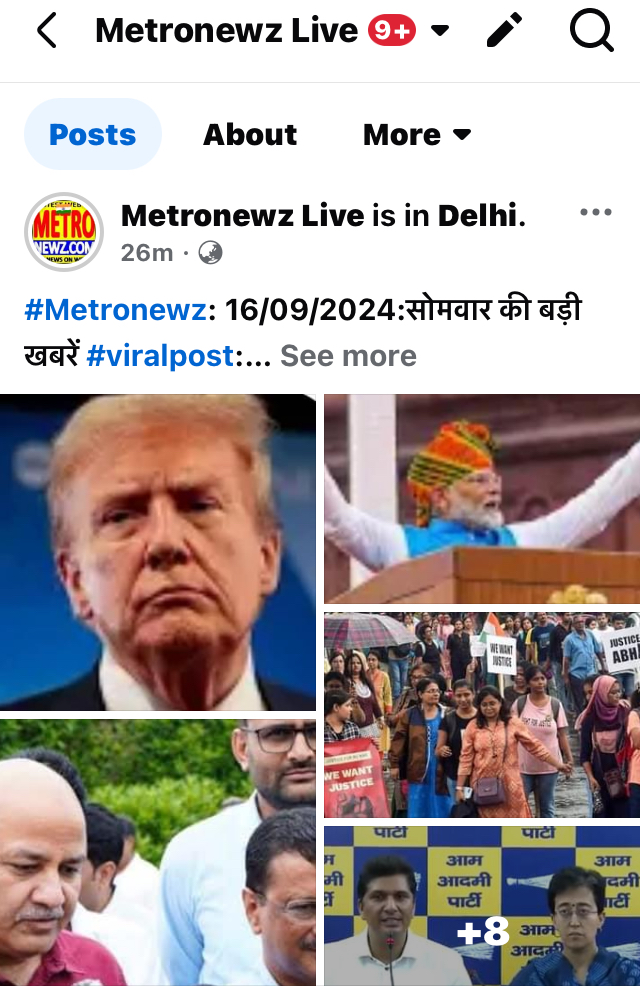
Task: Expand post text with See more
Action: (348, 356)
